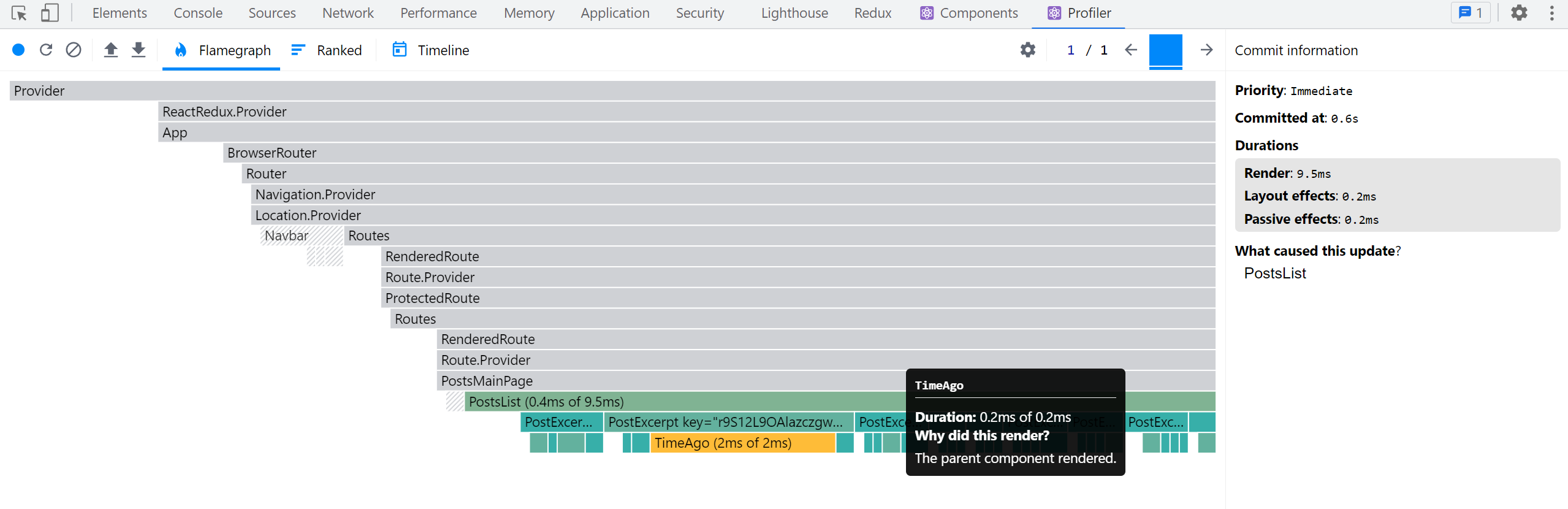
Task: Click the reload and start profiling icon
Action: (x=46, y=50)
